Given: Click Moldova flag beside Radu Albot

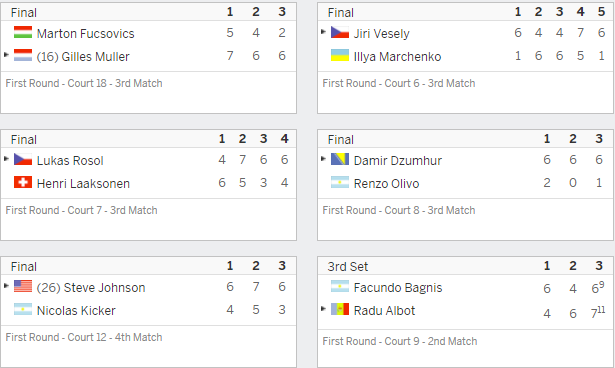Looking at the screenshot, I should pos(340,310).
